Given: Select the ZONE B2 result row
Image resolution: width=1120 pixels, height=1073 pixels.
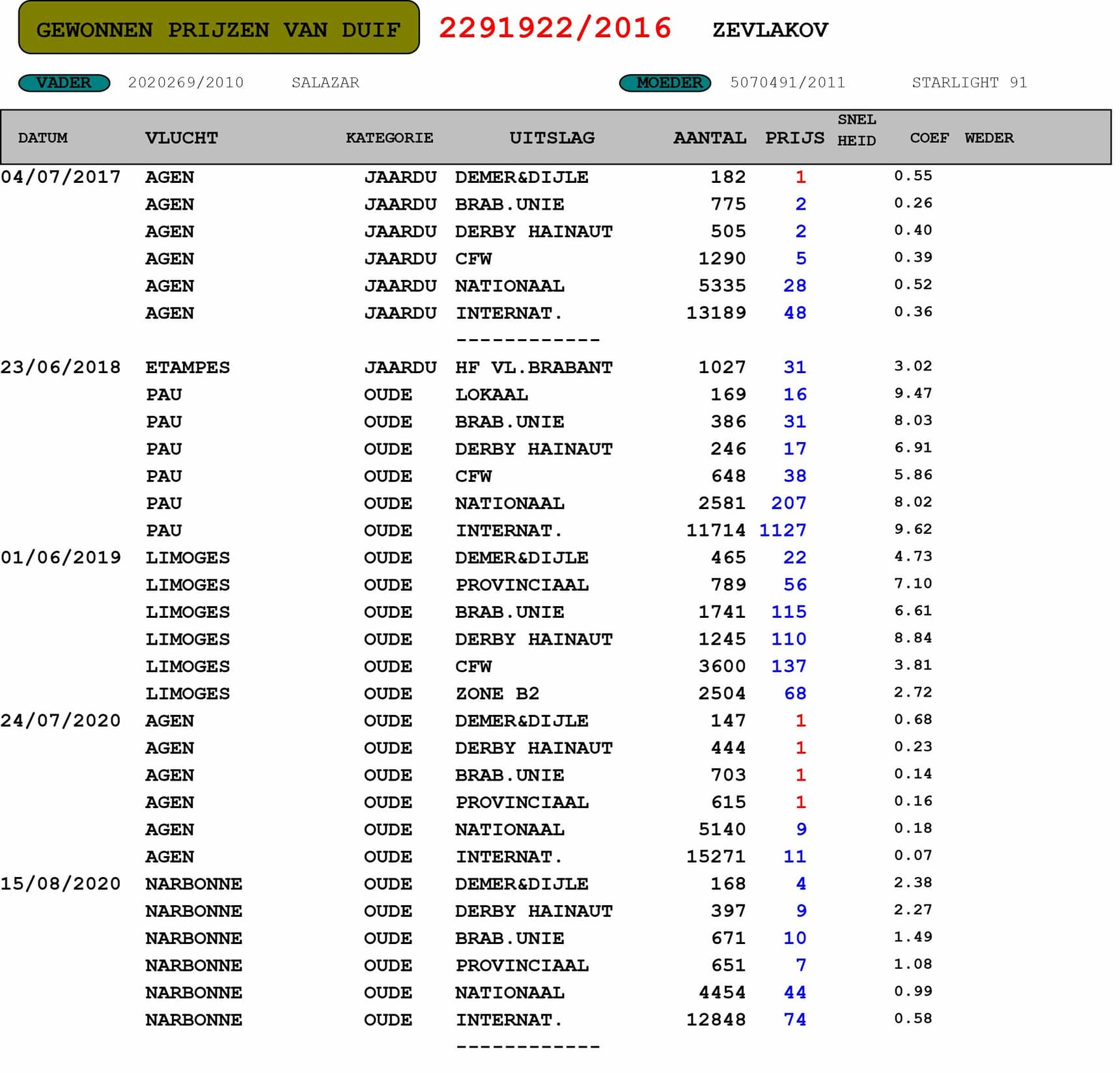Looking at the screenshot, I should point(497,693).
